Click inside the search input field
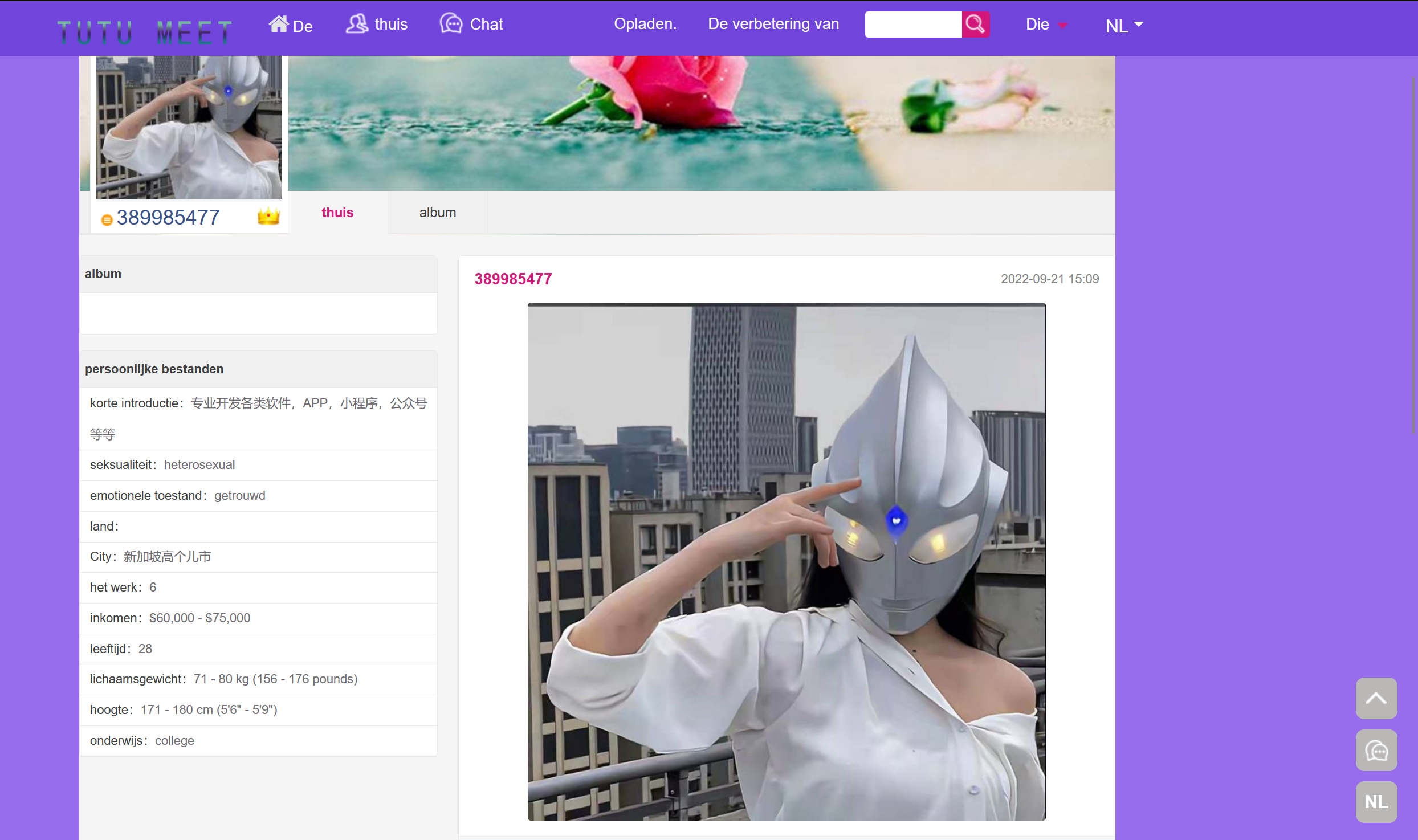This screenshot has width=1418, height=840. (x=913, y=25)
